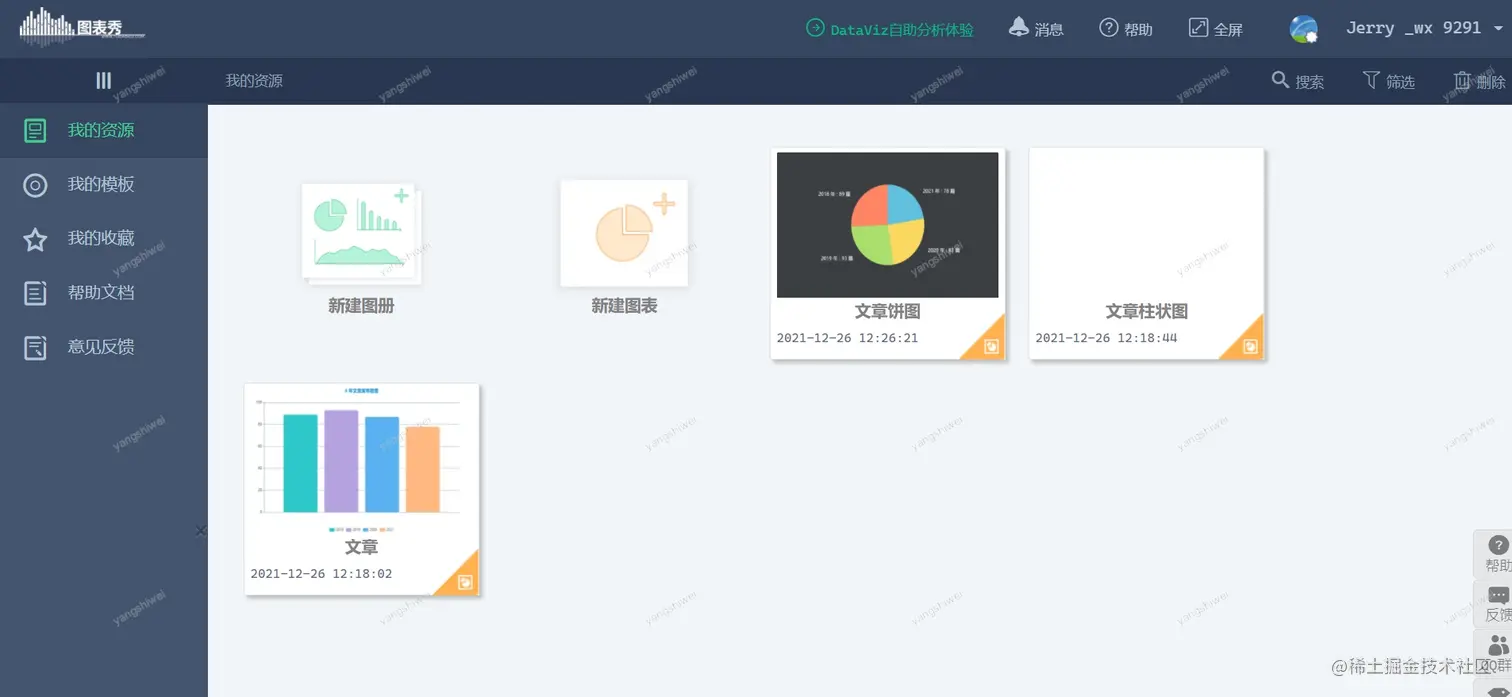Click the 帮助 question mark icon in header
Screen dimensions: 1512x697
point(1108,28)
